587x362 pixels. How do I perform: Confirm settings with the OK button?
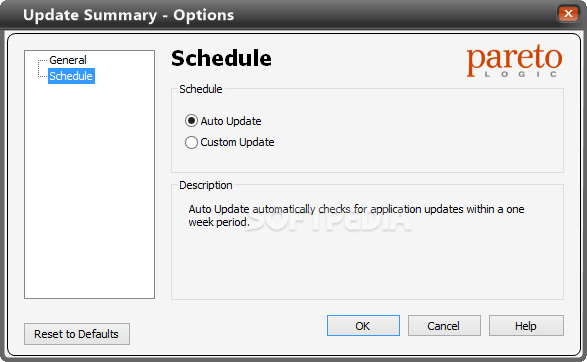pos(363,326)
